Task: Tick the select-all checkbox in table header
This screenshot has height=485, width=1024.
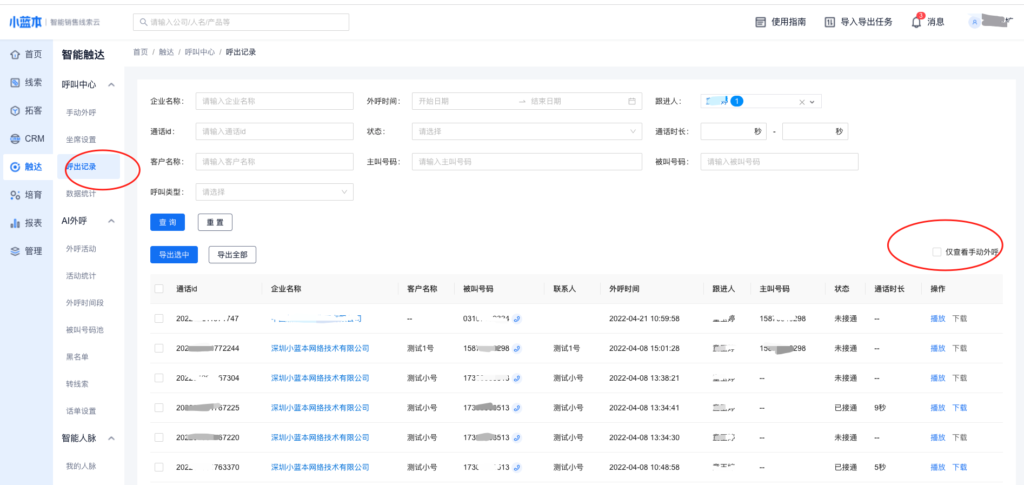Action: pyautogui.click(x=159, y=289)
